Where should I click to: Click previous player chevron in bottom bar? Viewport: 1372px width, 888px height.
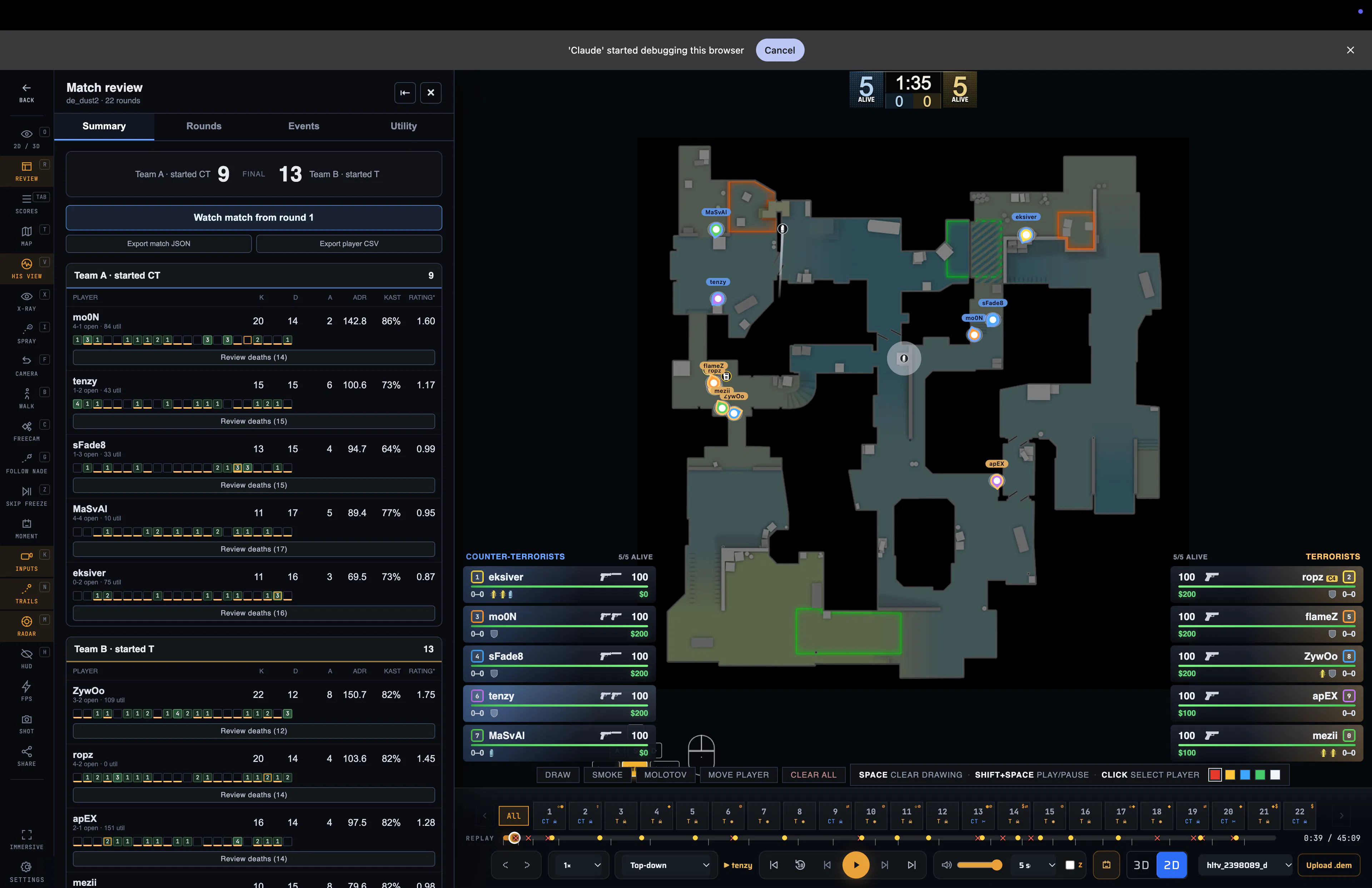505,865
